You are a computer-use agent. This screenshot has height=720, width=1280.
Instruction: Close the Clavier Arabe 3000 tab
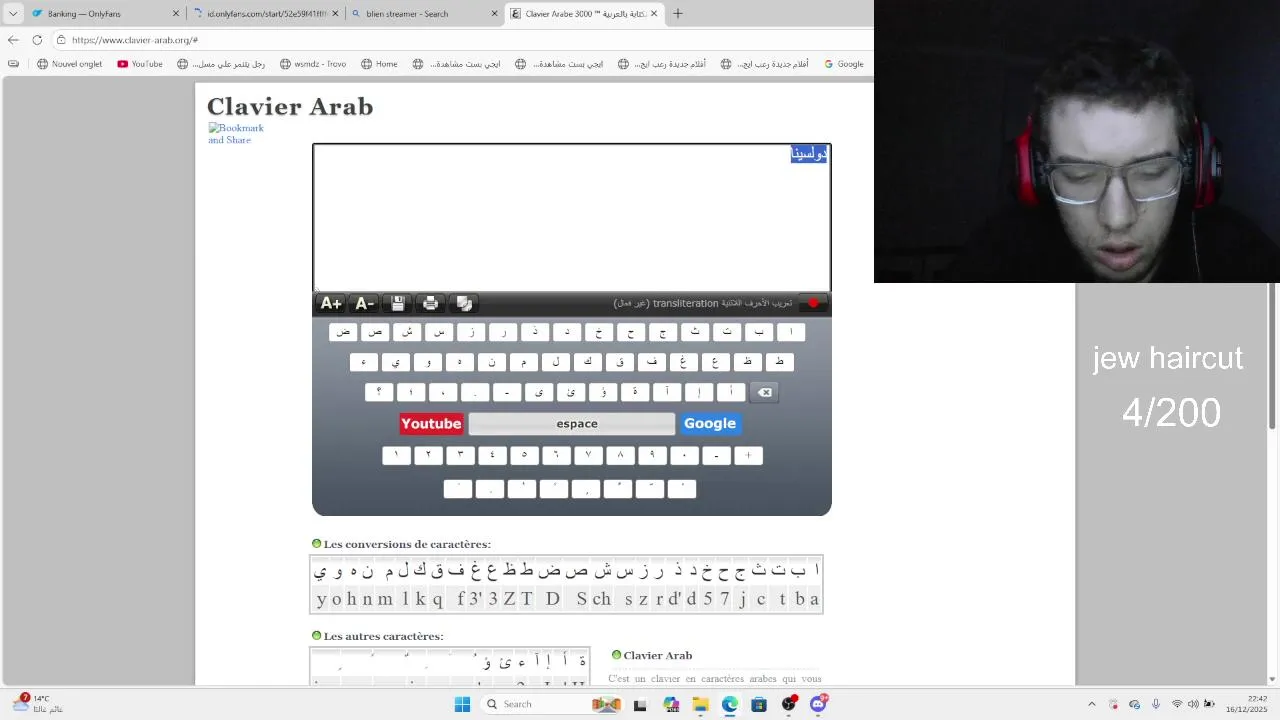[654, 14]
